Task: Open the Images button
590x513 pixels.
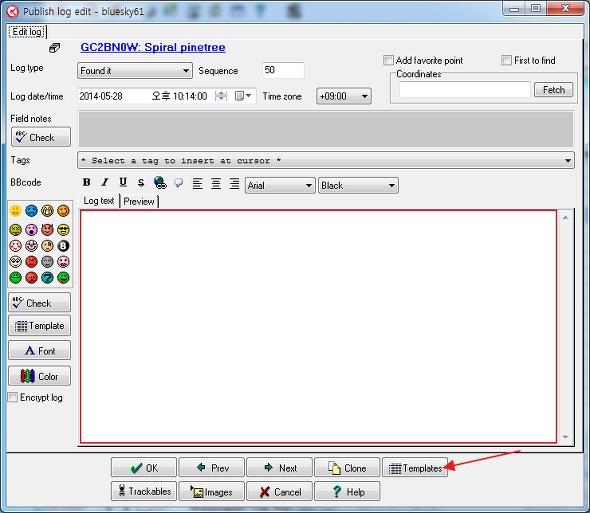Action: [211, 491]
